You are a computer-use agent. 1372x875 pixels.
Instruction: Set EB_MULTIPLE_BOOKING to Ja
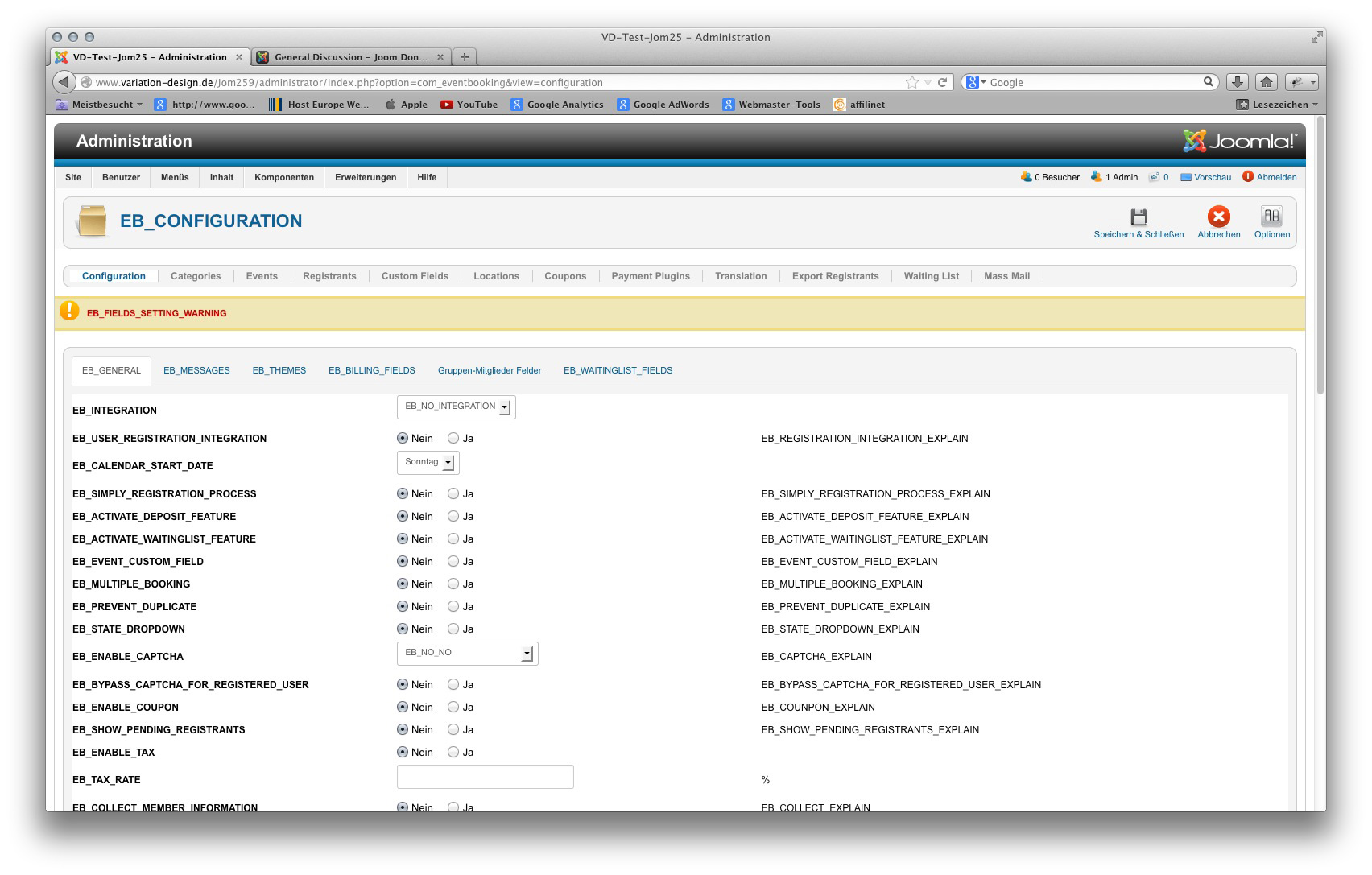click(x=453, y=584)
